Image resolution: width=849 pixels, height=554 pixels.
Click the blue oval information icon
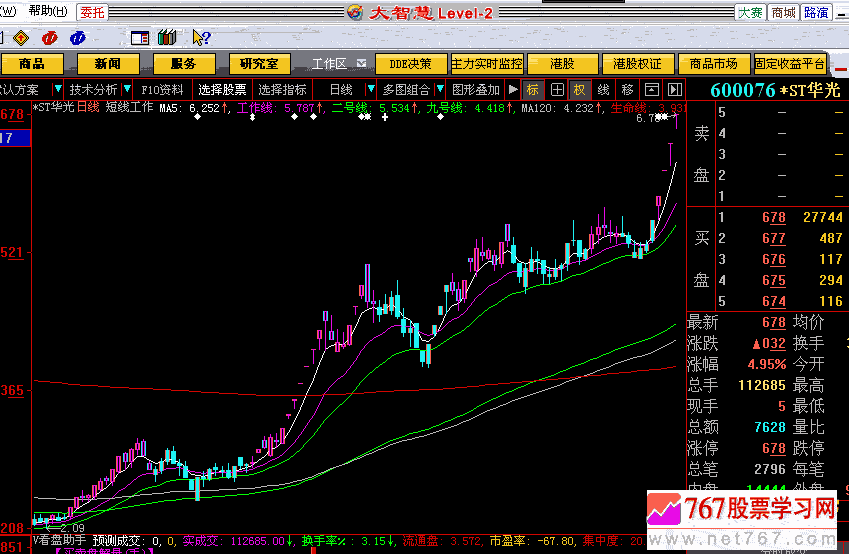pyautogui.click(x=78, y=38)
